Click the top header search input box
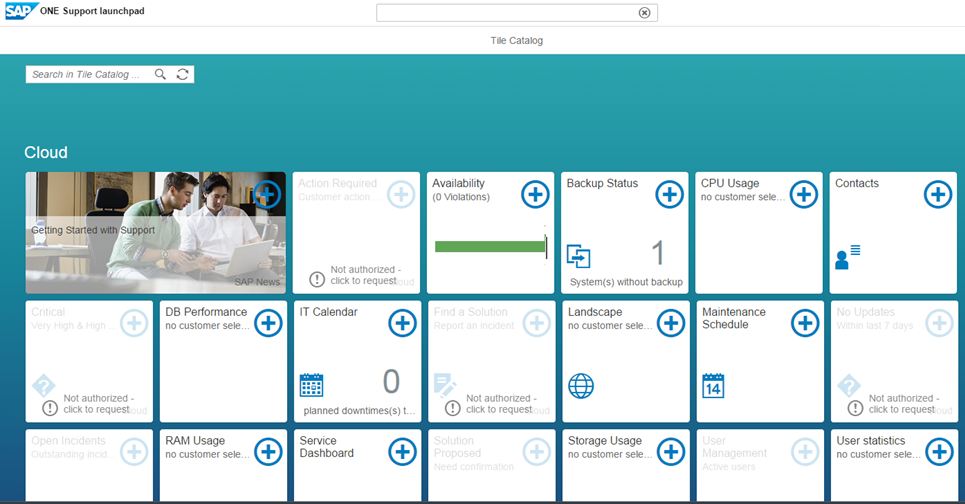 (x=505, y=13)
